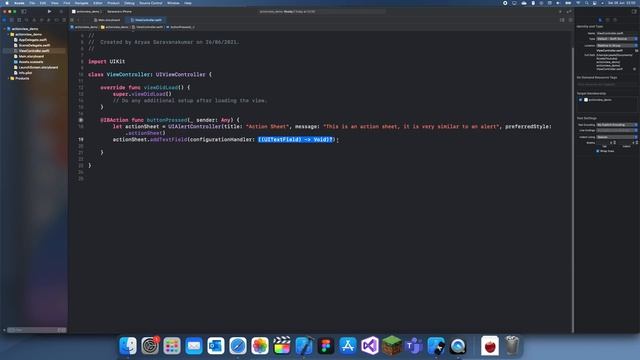Open the run destination device selector
Image resolution: width=640 pixels, height=360 pixels.
click(119, 11)
